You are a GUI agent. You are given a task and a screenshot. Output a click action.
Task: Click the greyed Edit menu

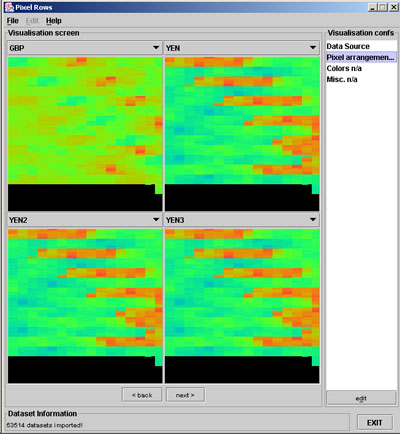[x=32, y=21]
